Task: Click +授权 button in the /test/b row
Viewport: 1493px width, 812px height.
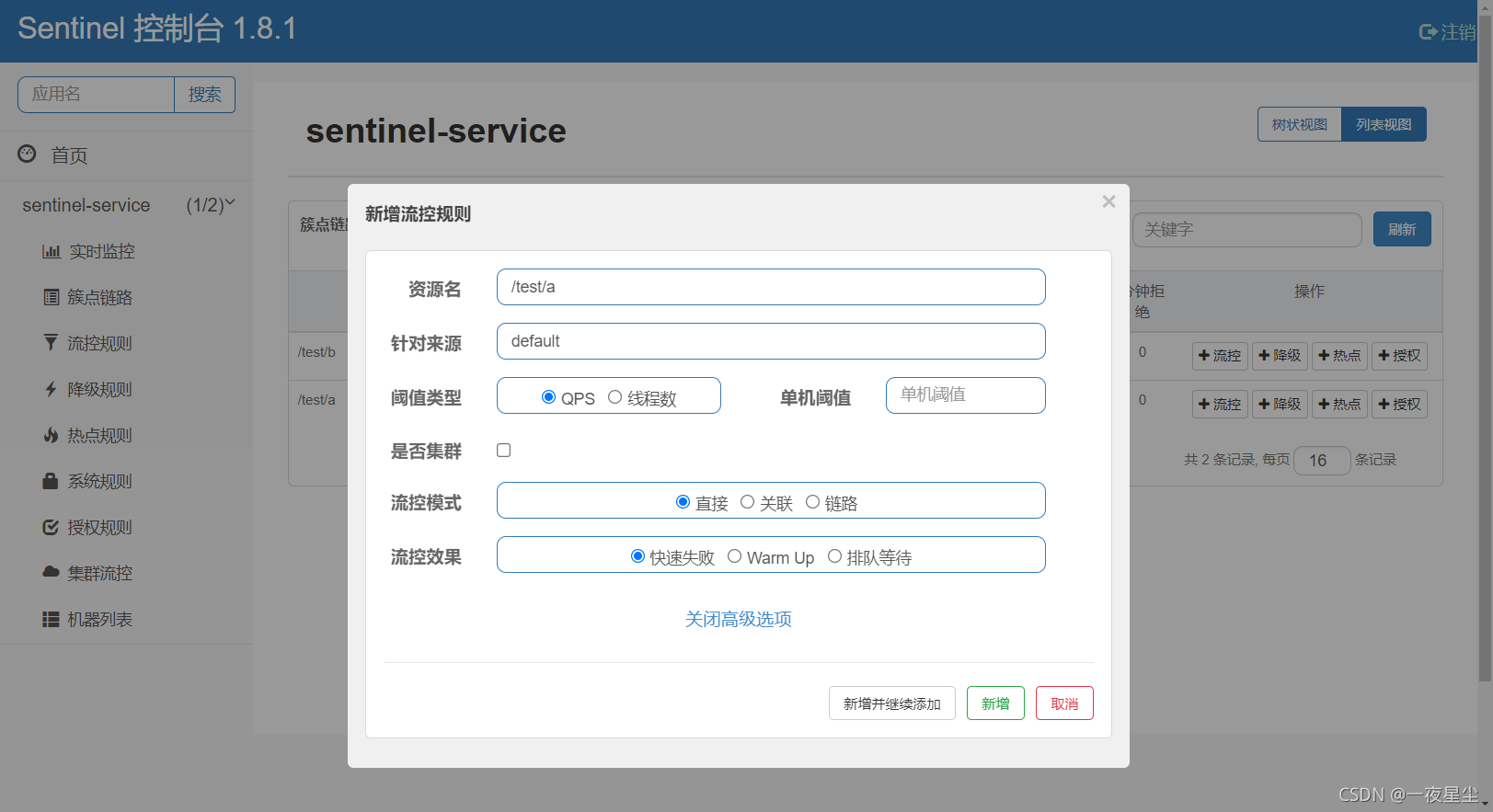Action: [x=1399, y=356]
